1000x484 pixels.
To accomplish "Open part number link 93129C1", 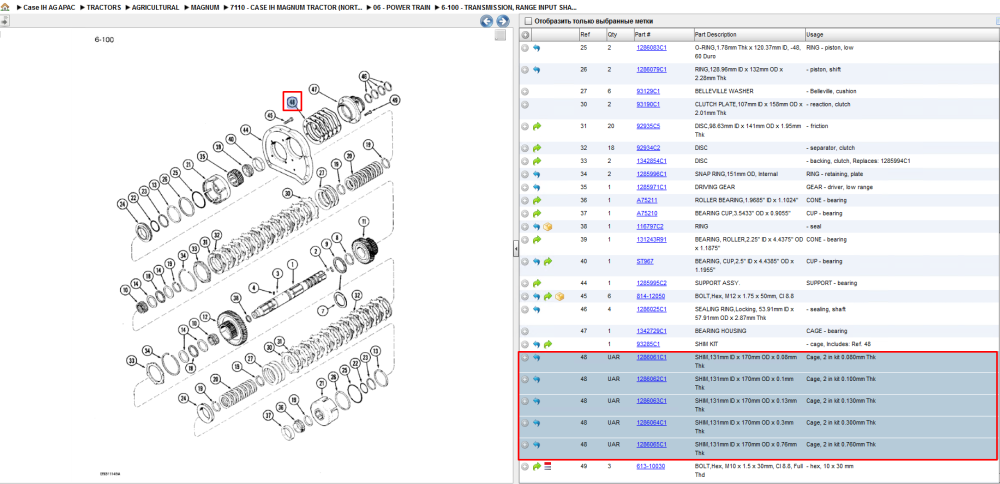I will 648,91.
